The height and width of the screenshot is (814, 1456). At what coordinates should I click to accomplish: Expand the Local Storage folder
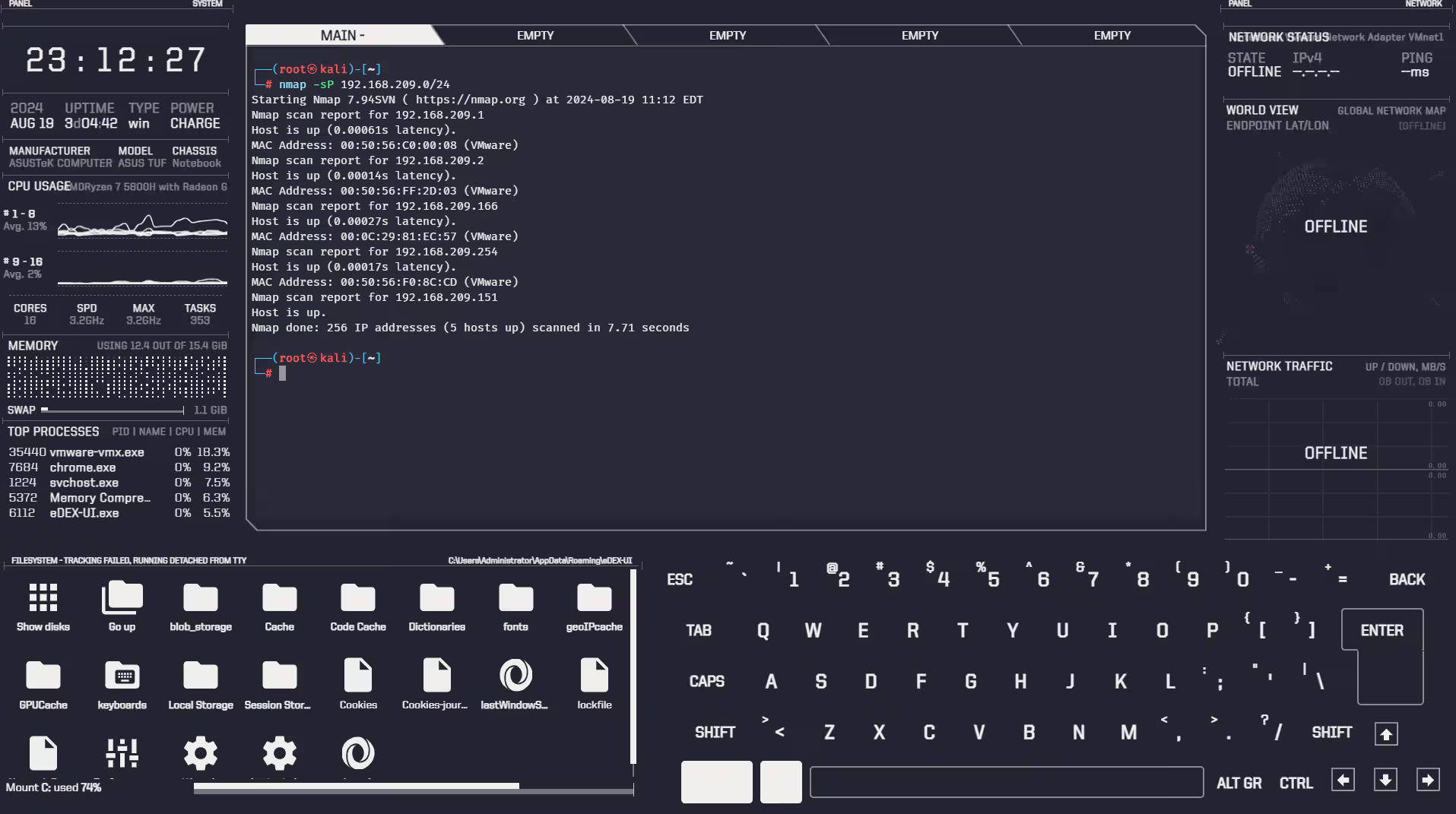(x=201, y=676)
